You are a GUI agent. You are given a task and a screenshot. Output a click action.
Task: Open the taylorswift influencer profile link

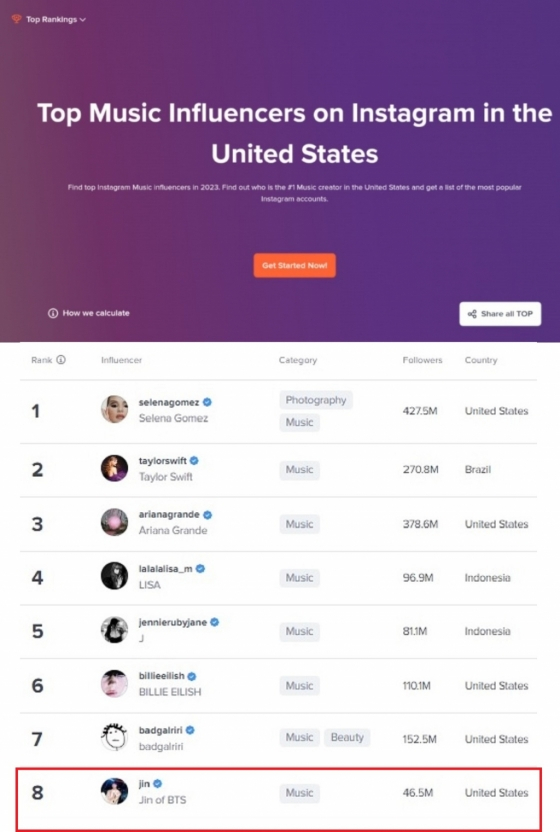click(x=162, y=461)
